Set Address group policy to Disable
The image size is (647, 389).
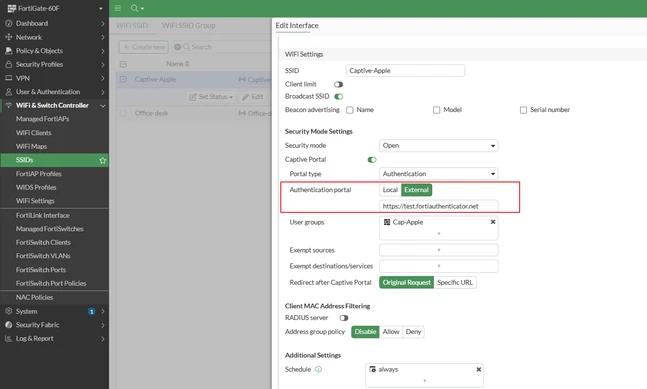[365, 332]
